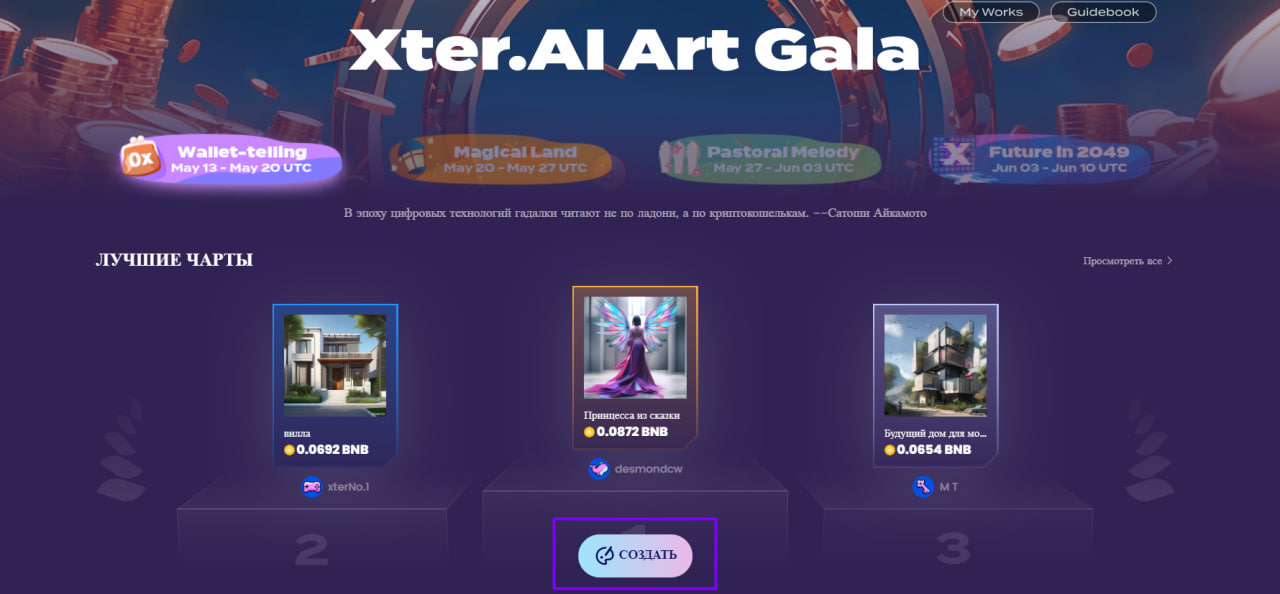Open the Принцесса из сказки artwork

(634, 347)
